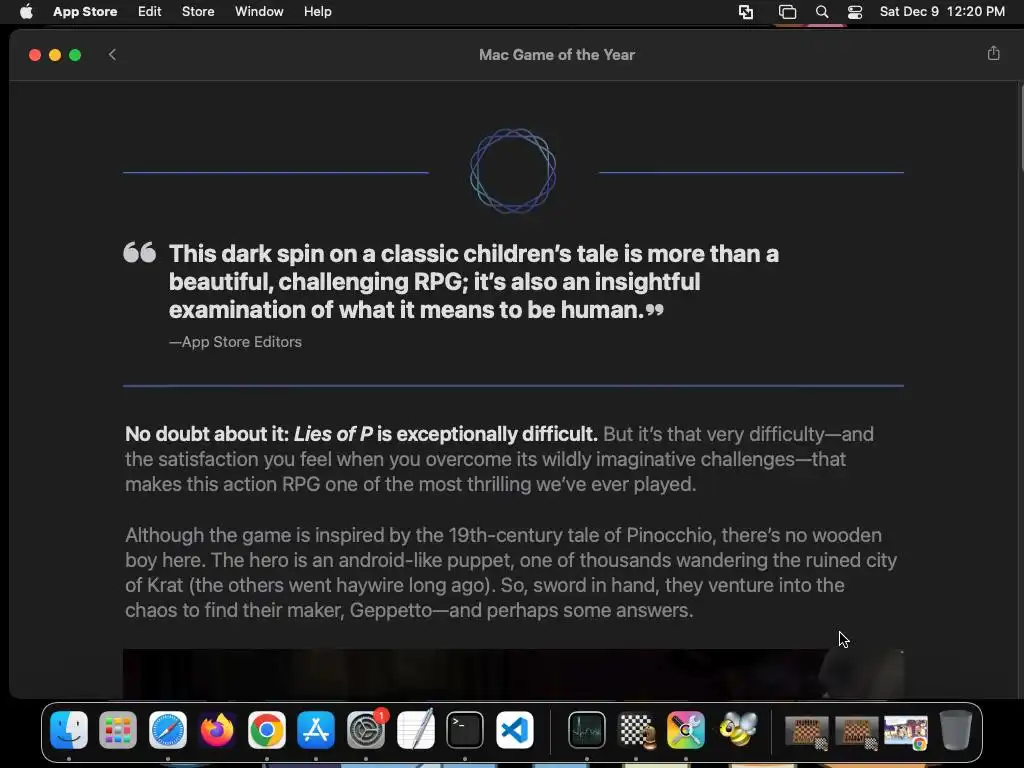Launch Google Chrome from the dock
The image size is (1024, 768).
click(266, 729)
